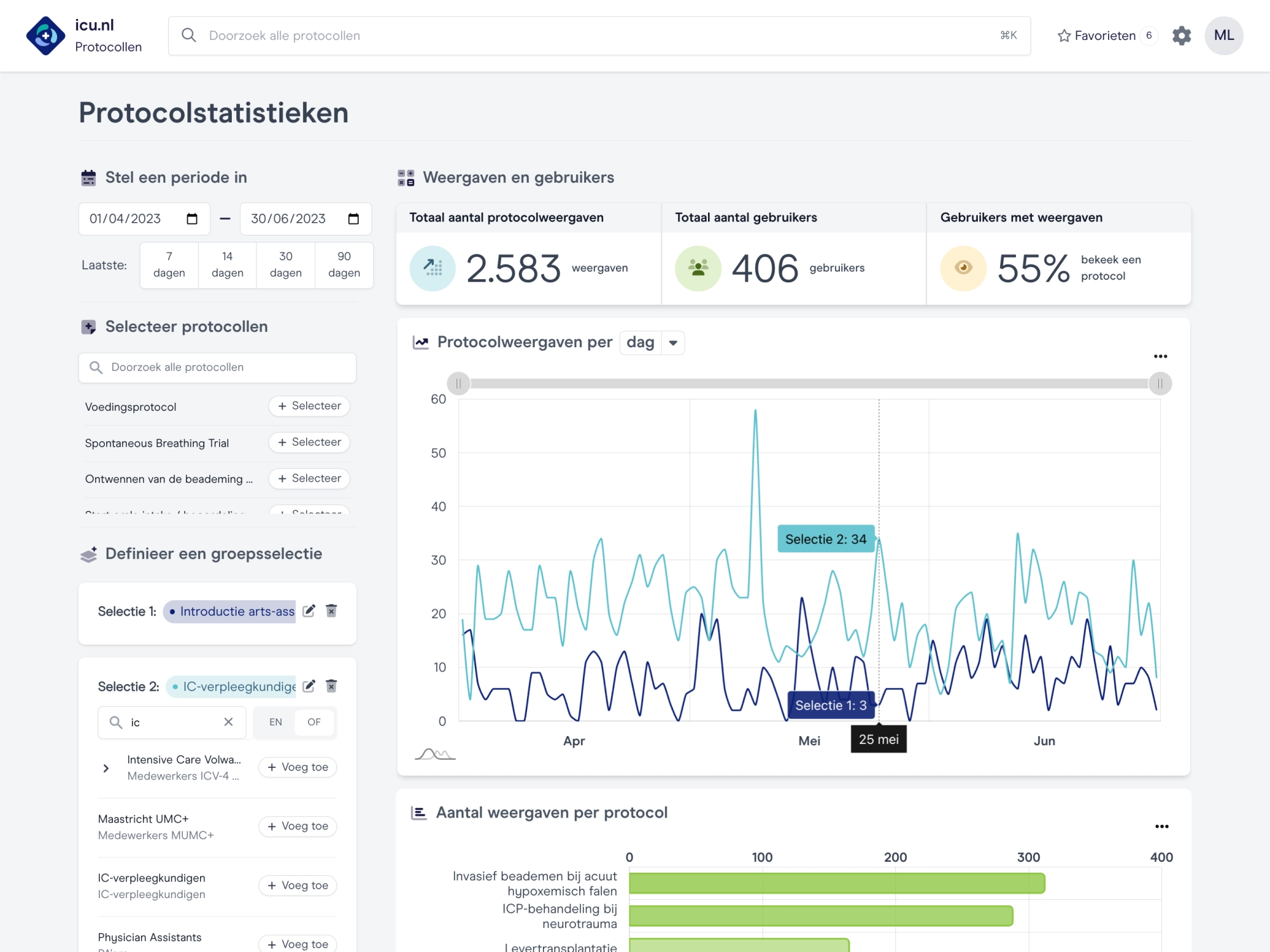
Task: Expand the Intensive Care Volwassenen entry
Action: click(x=105, y=767)
